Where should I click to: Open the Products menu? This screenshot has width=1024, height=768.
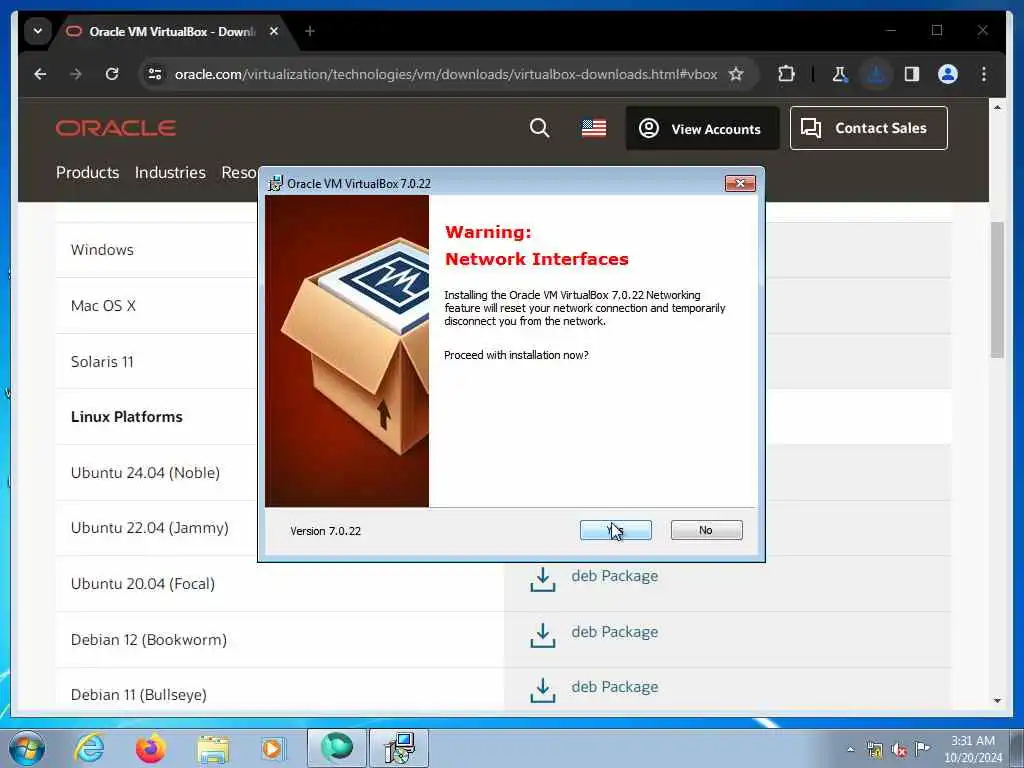tap(88, 172)
